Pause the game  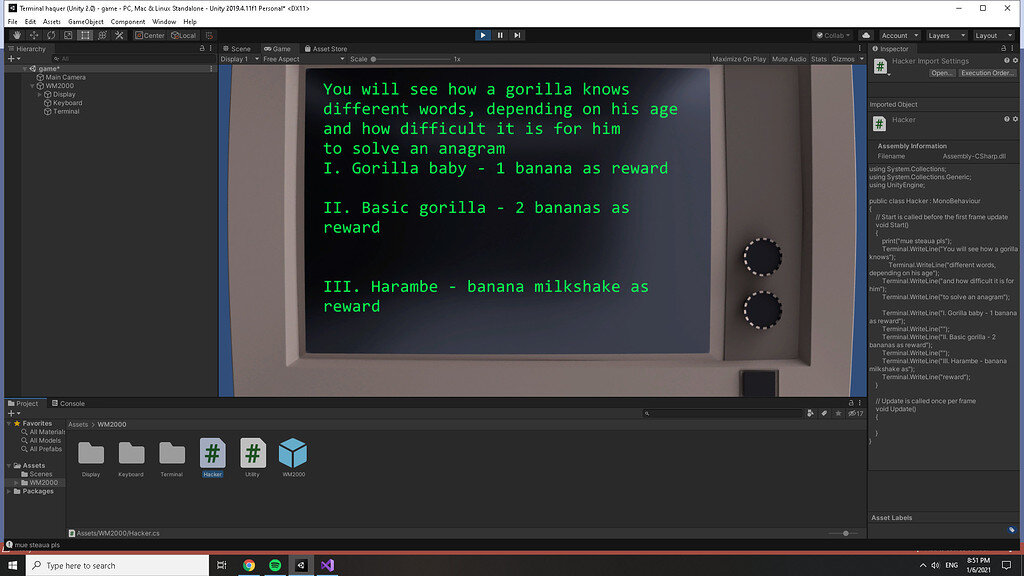[500, 35]
